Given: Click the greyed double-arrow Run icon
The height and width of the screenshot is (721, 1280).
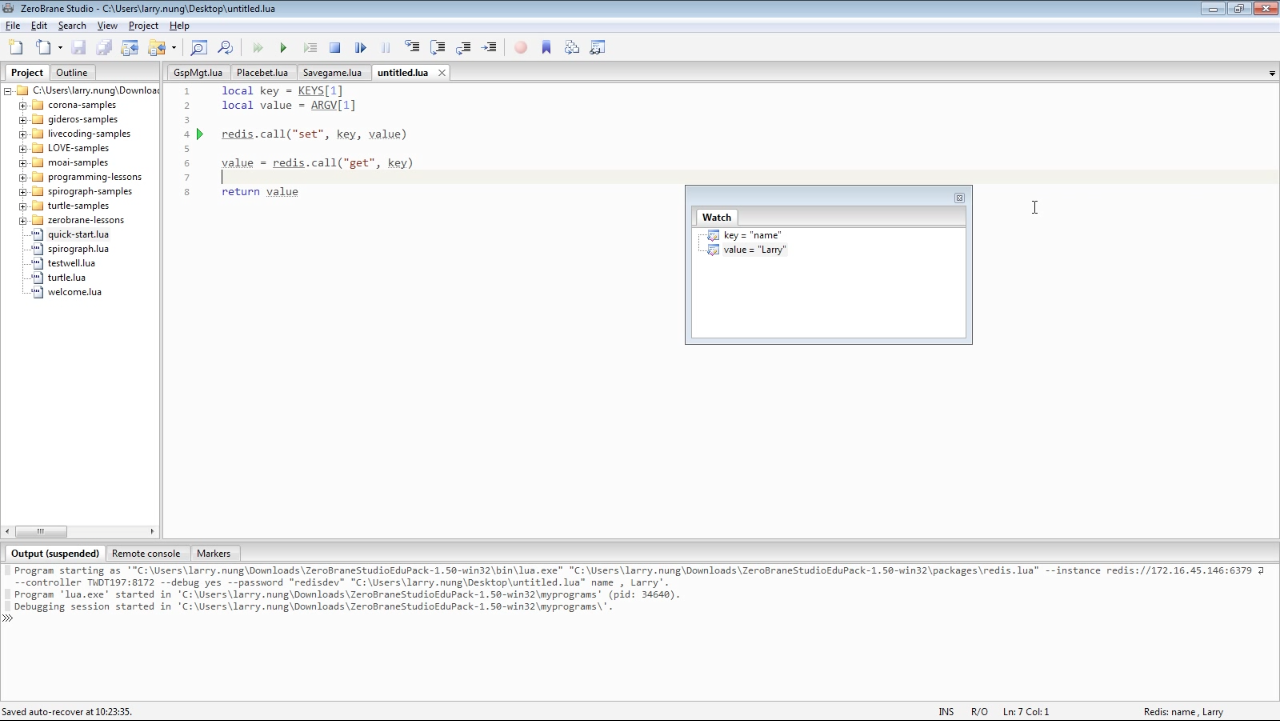Looking at the screenshot, I should (x=257, y=47).
